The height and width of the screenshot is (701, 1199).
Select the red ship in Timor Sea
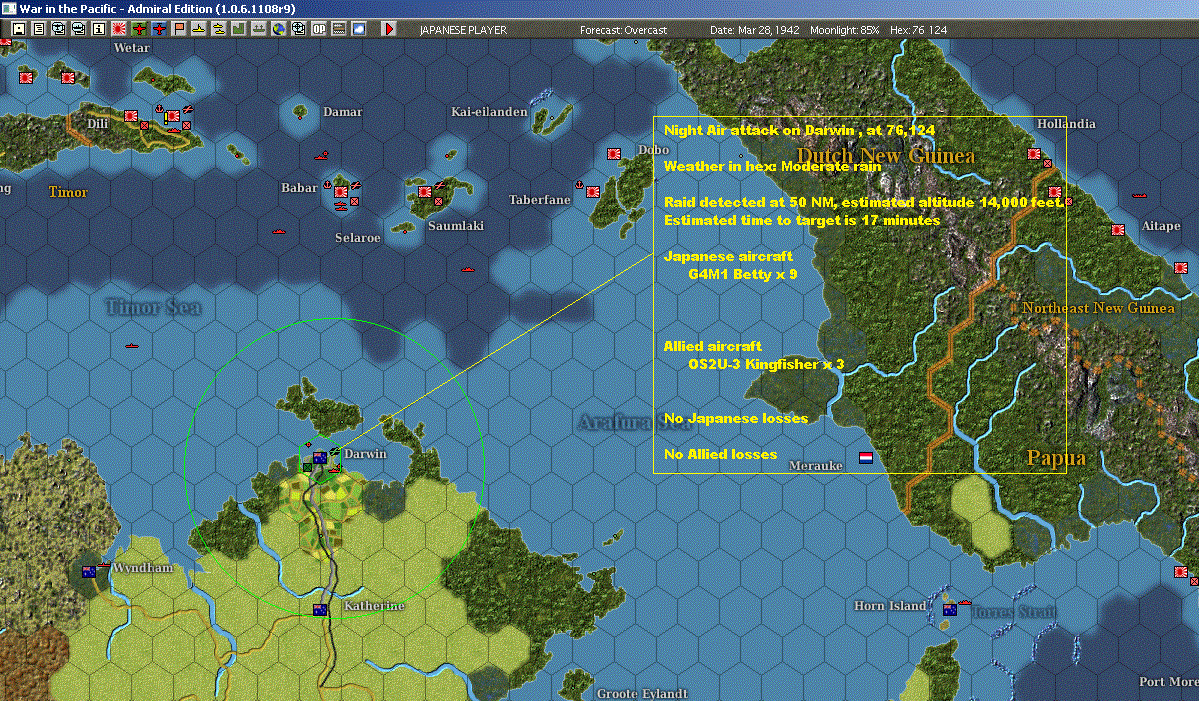tap(132, 346)
